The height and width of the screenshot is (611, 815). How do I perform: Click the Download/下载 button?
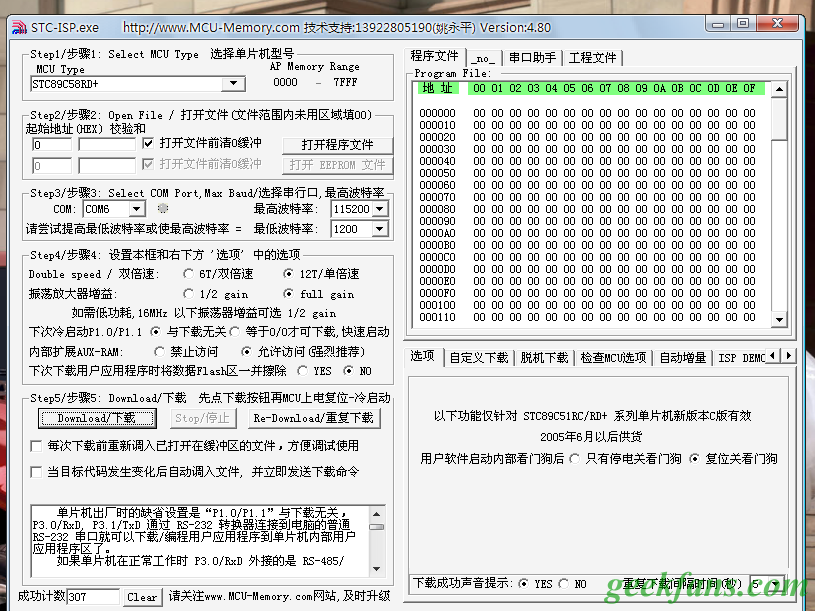tap(96, 418)
